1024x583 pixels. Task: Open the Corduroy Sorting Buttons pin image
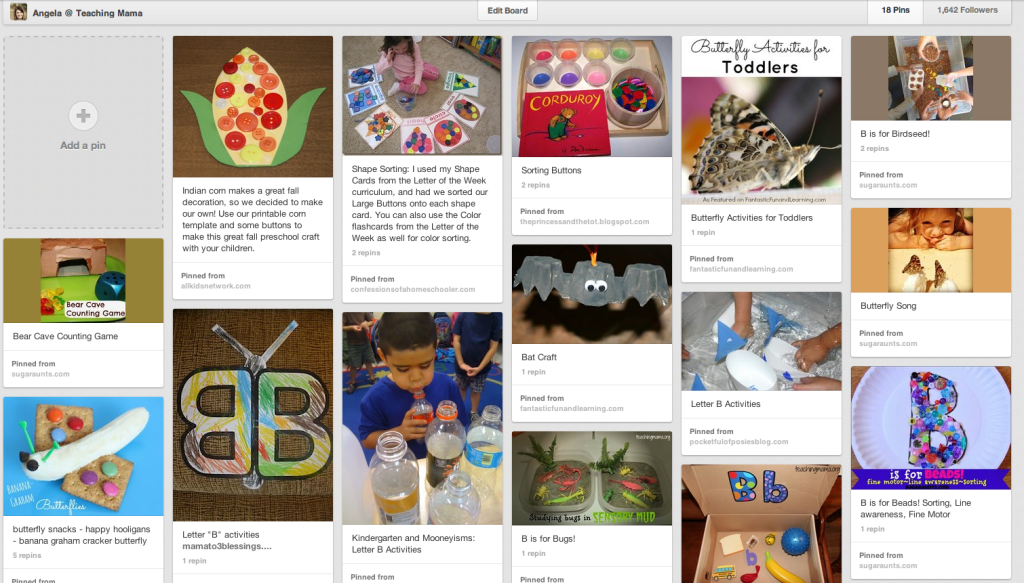[x=592, y=96]
